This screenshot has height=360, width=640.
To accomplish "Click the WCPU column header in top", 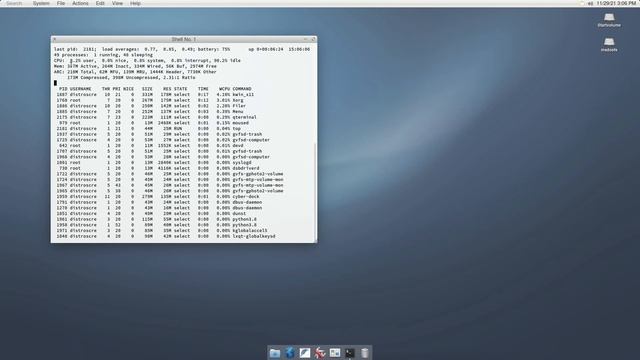I will [x=224, y=89].
